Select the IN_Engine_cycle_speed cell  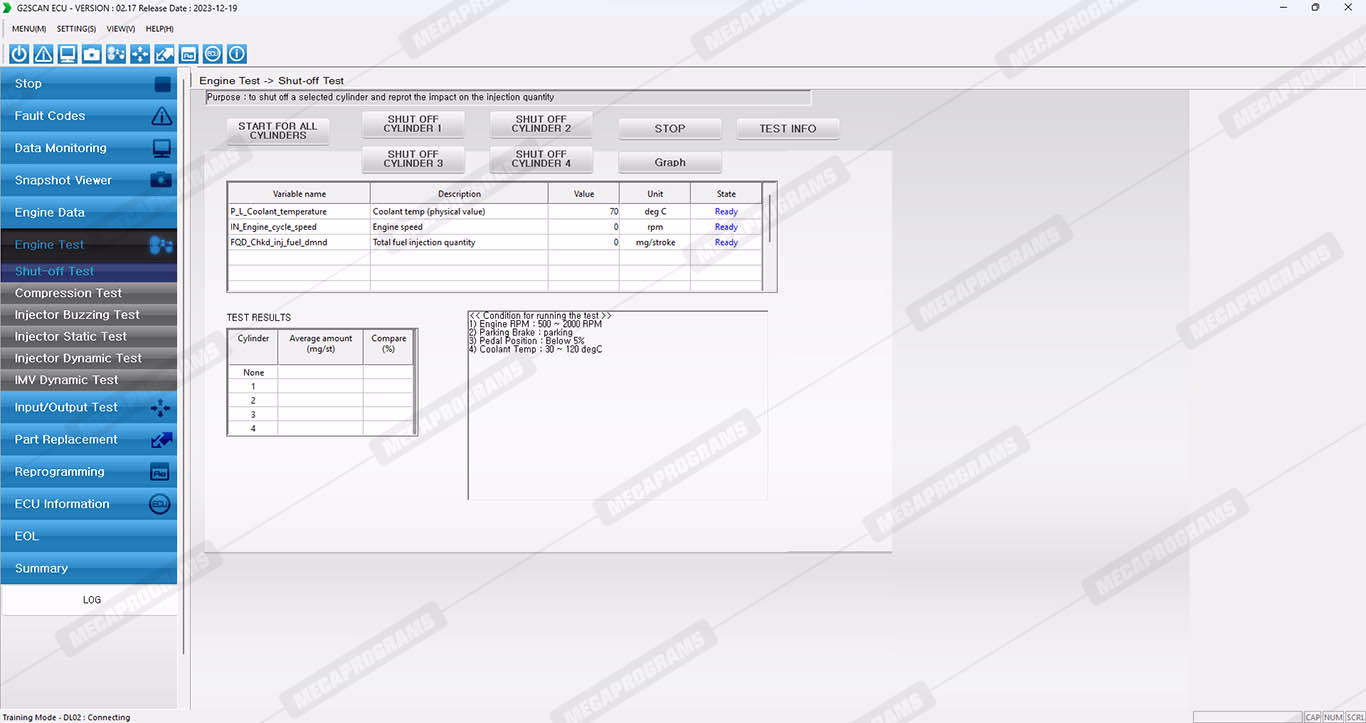299,227
